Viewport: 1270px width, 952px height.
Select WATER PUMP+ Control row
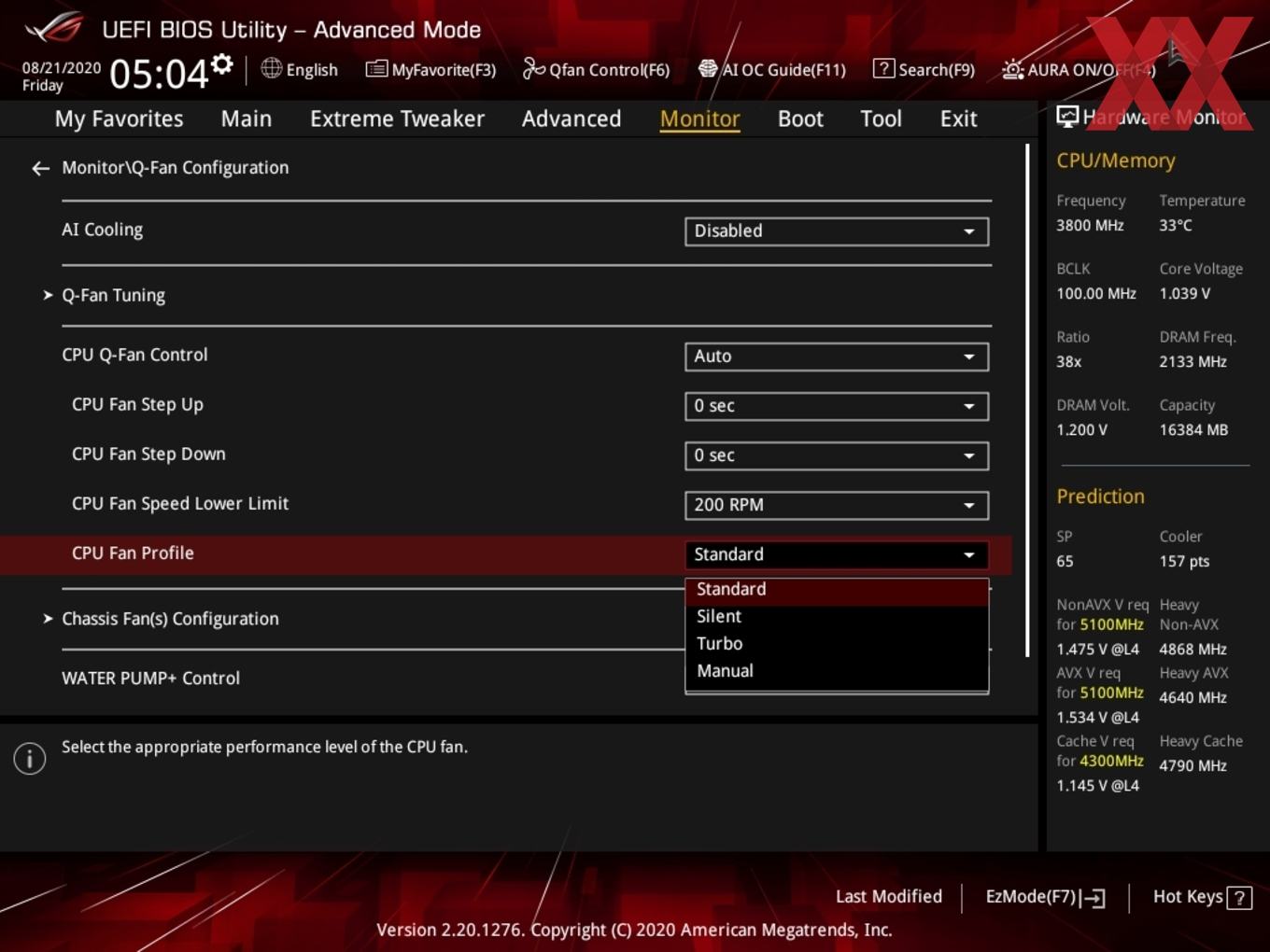pyautogui.click(x=151, y=679)
